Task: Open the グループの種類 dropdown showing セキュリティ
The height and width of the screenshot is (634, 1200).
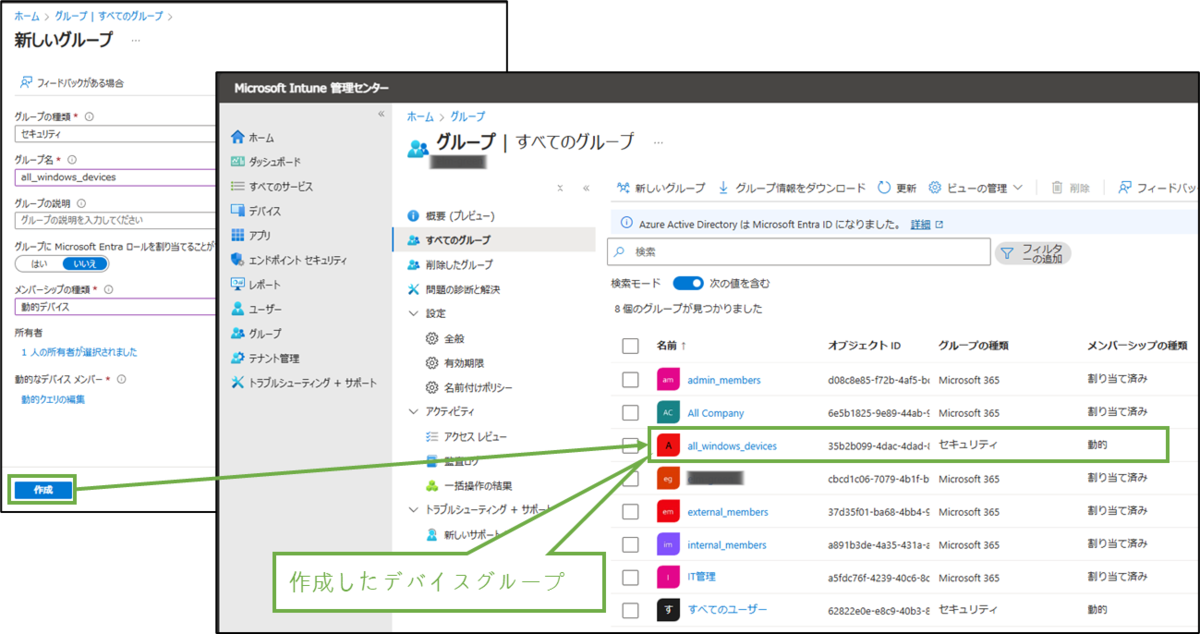Action: 116,133
